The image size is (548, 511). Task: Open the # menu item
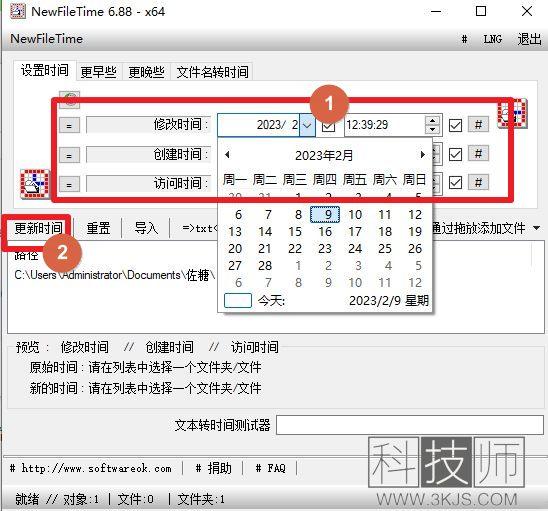coord(464,39)
